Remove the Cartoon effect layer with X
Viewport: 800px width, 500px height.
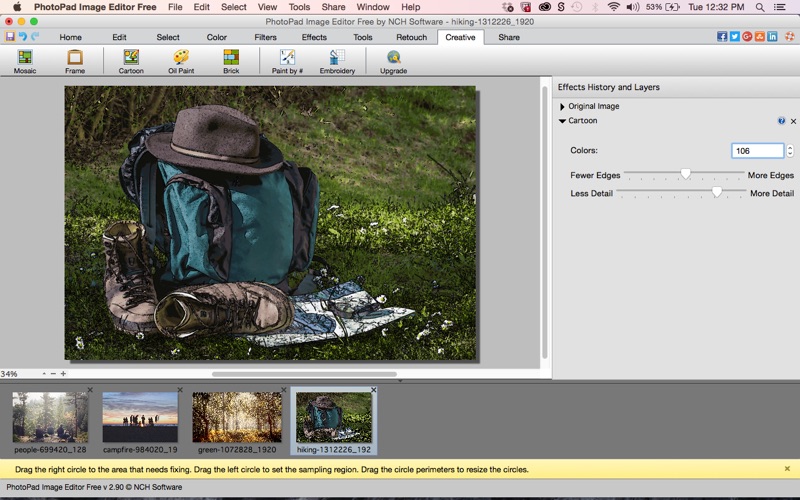click(793, 121)
